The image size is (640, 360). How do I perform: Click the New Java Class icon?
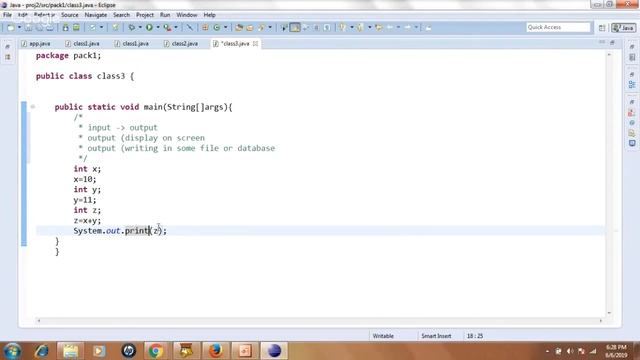[x=217, y=27]
